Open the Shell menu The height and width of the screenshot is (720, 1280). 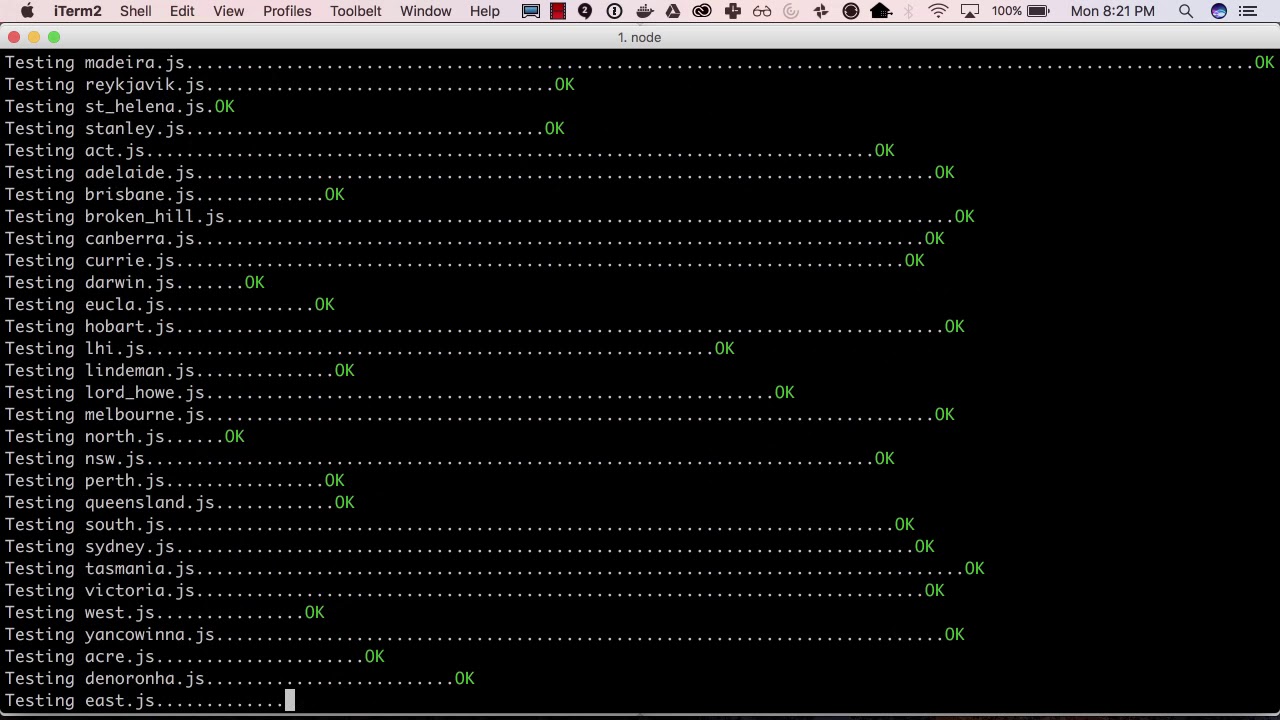(136, 11)
